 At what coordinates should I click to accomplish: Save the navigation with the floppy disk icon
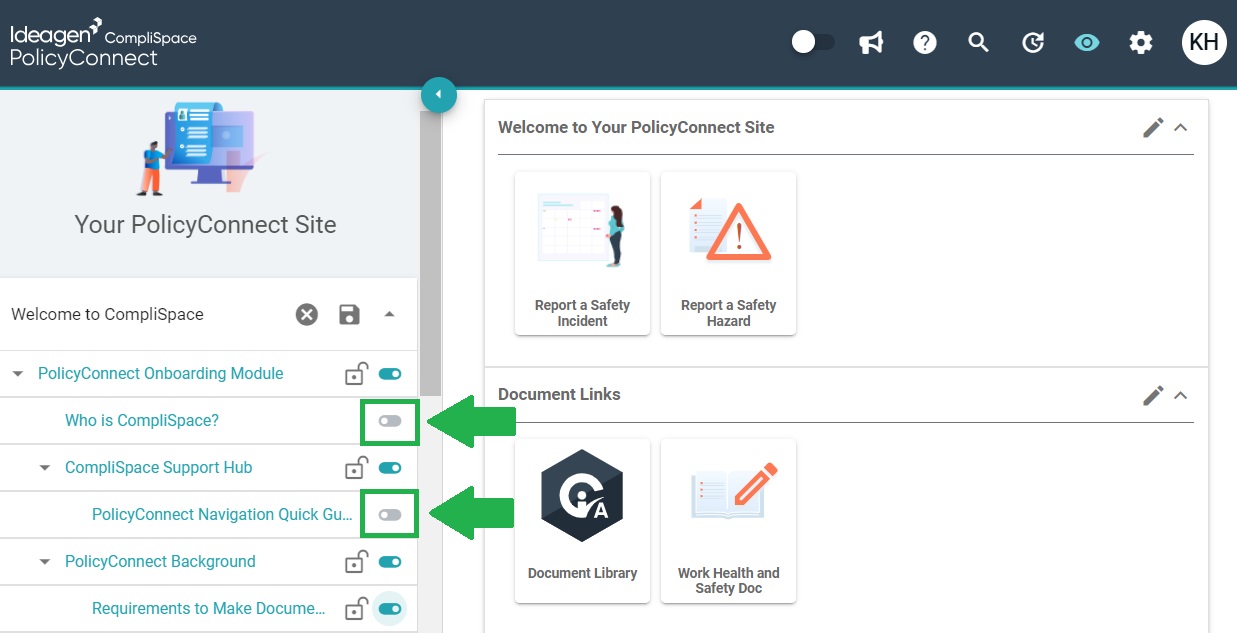tap(349, 314)
